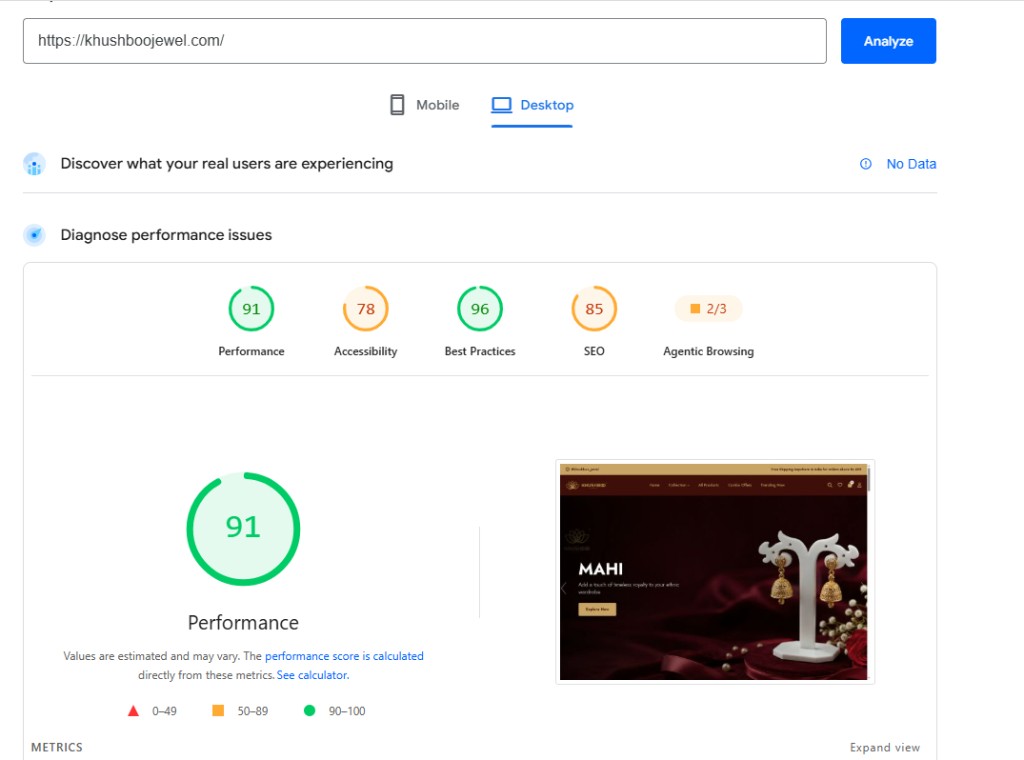
Task: Click the mobile phone icon
Action: pos(397,104)
